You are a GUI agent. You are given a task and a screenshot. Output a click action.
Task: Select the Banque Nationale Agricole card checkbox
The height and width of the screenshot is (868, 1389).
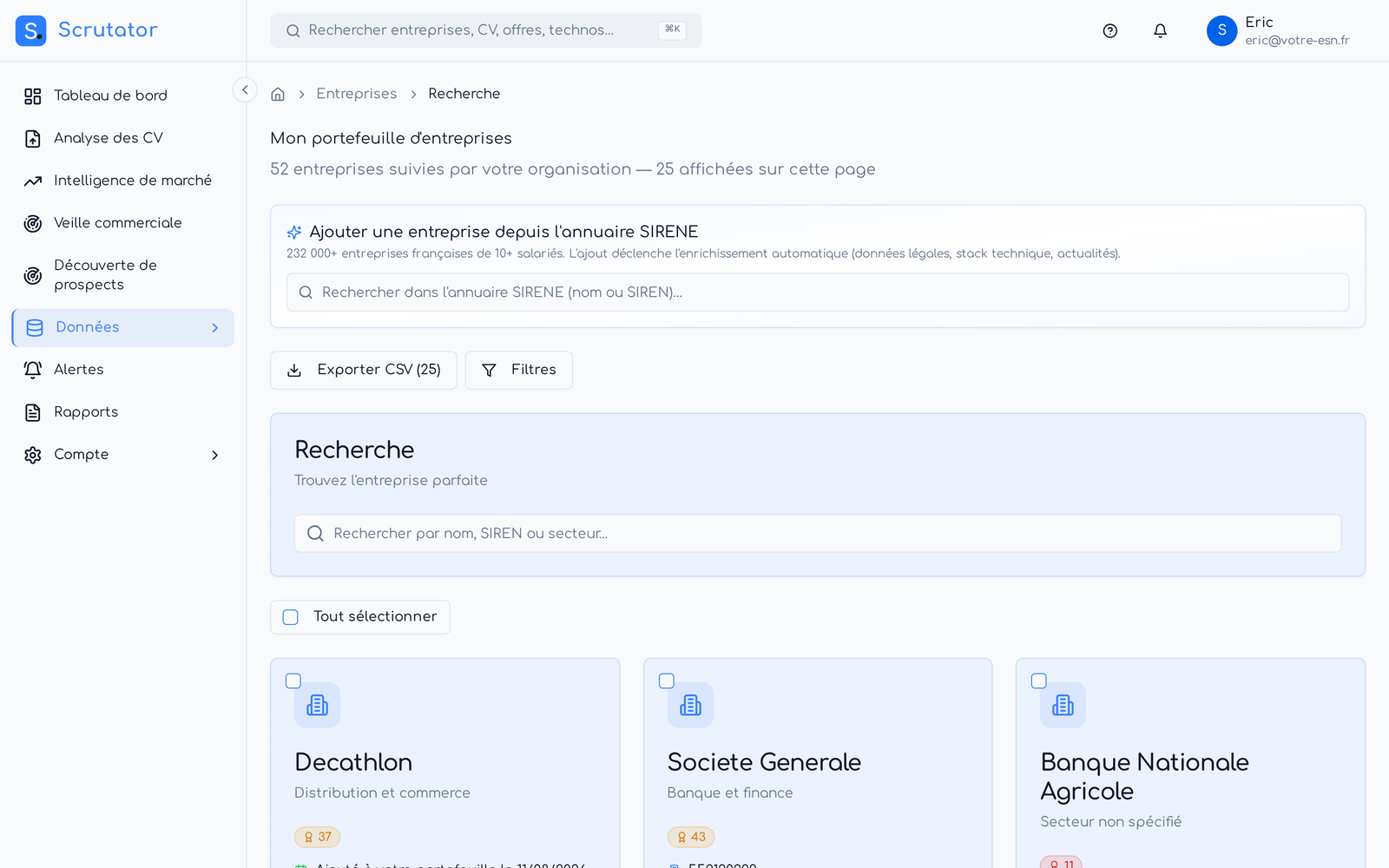pos(1039,681)
